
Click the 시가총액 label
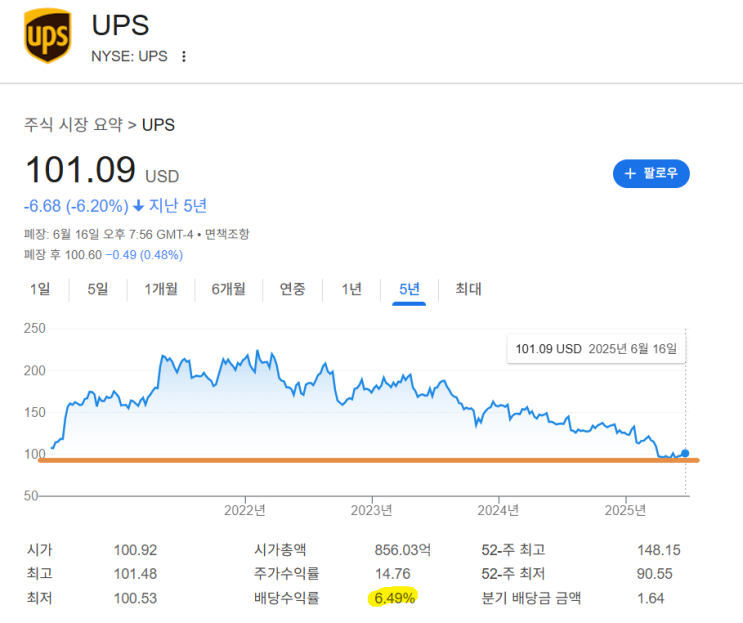pos(280,550)
